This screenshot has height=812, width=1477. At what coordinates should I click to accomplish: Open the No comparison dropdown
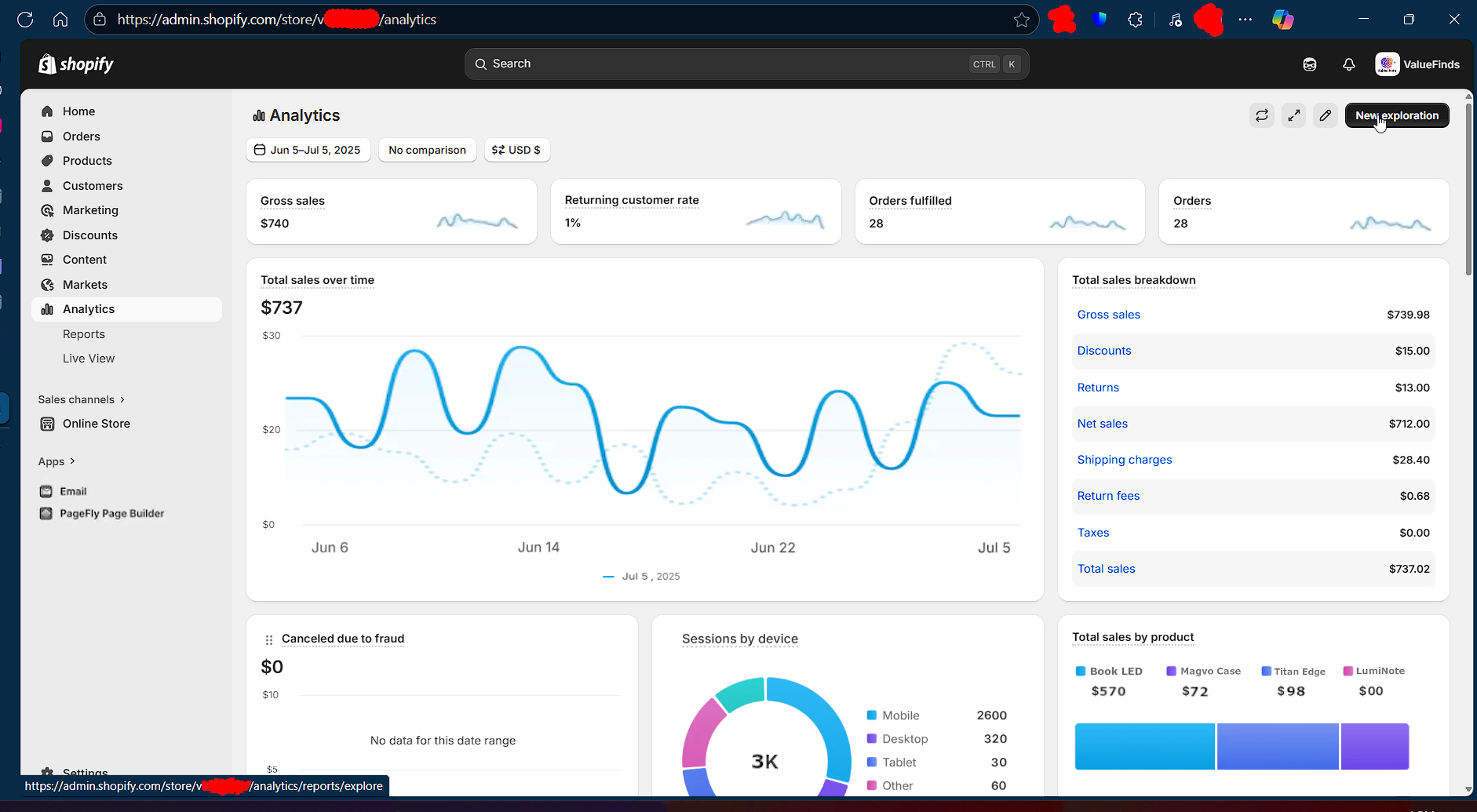pyautogui.click(x=427, y=150)
